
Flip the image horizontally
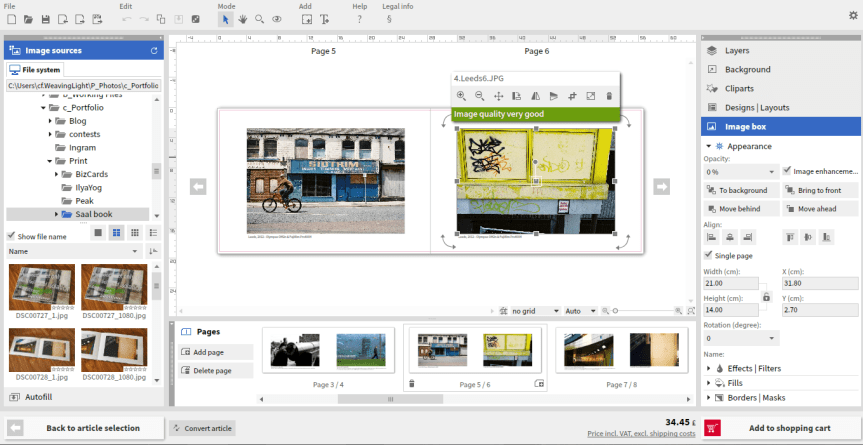(x=535, y=96)
